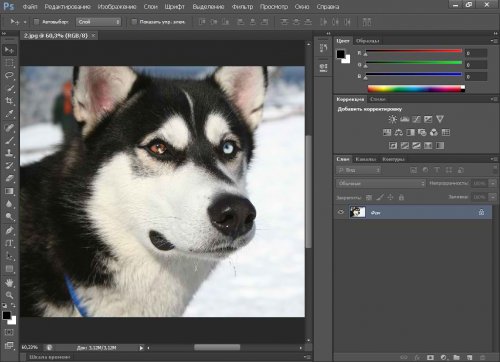Viewport: 500px width, 362px height.
Task: Select the Type tool
Action: pyautogui.click(x=9, y=243)
